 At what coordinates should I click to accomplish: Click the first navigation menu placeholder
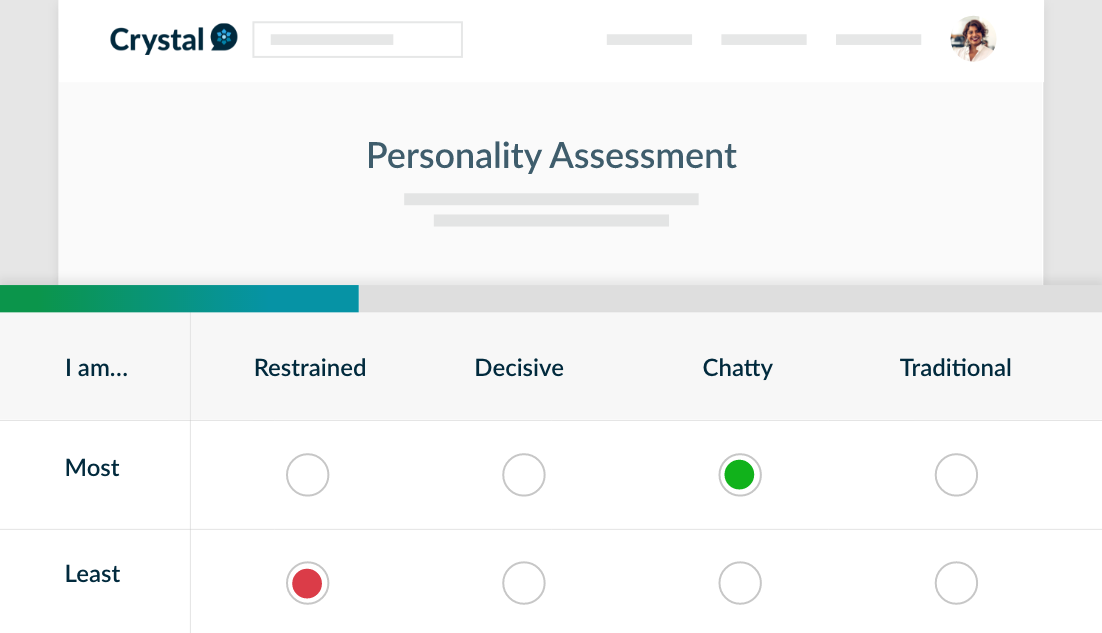tap(649, 40)
